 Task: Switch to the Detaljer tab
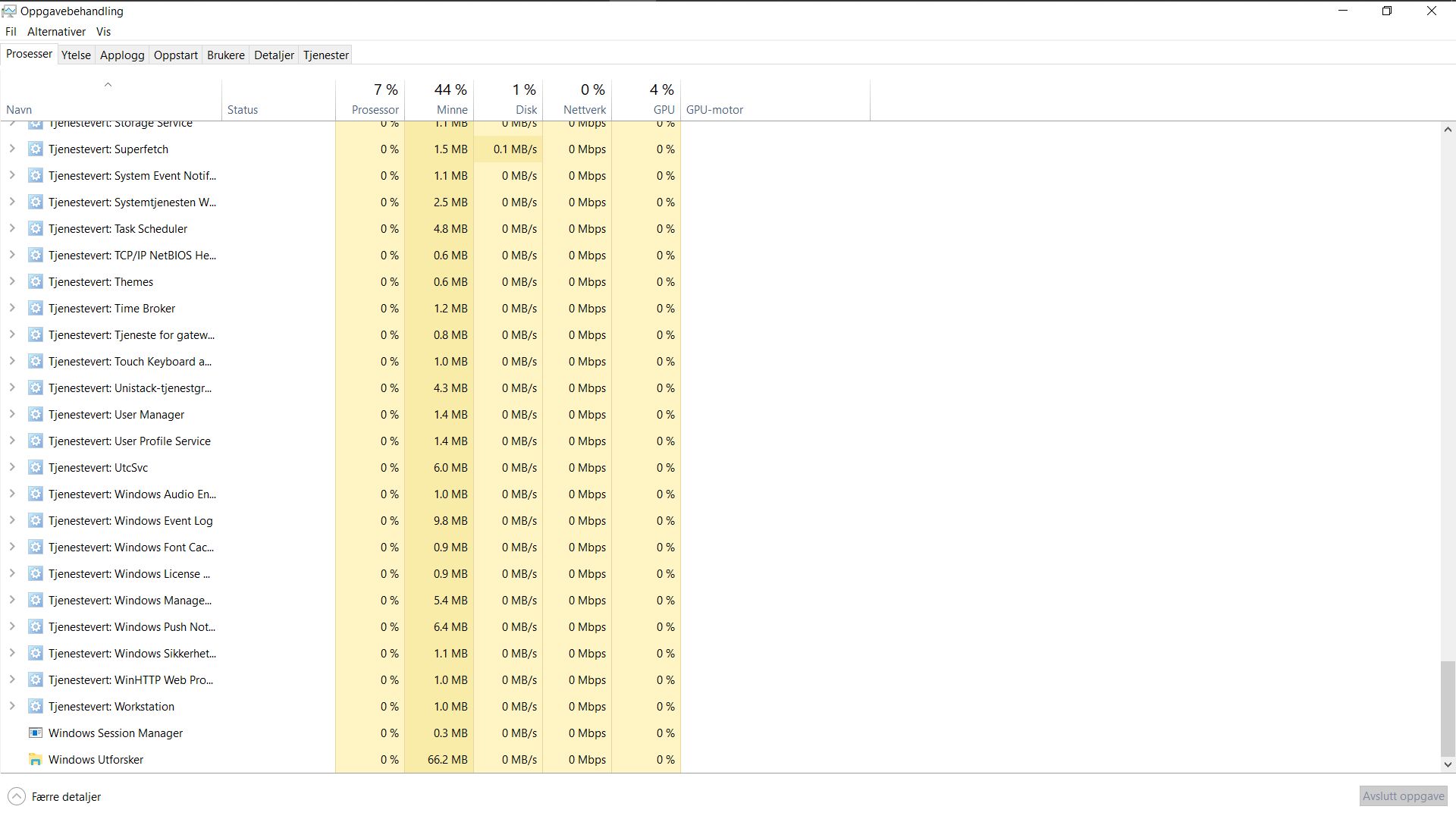coord(274,55)
